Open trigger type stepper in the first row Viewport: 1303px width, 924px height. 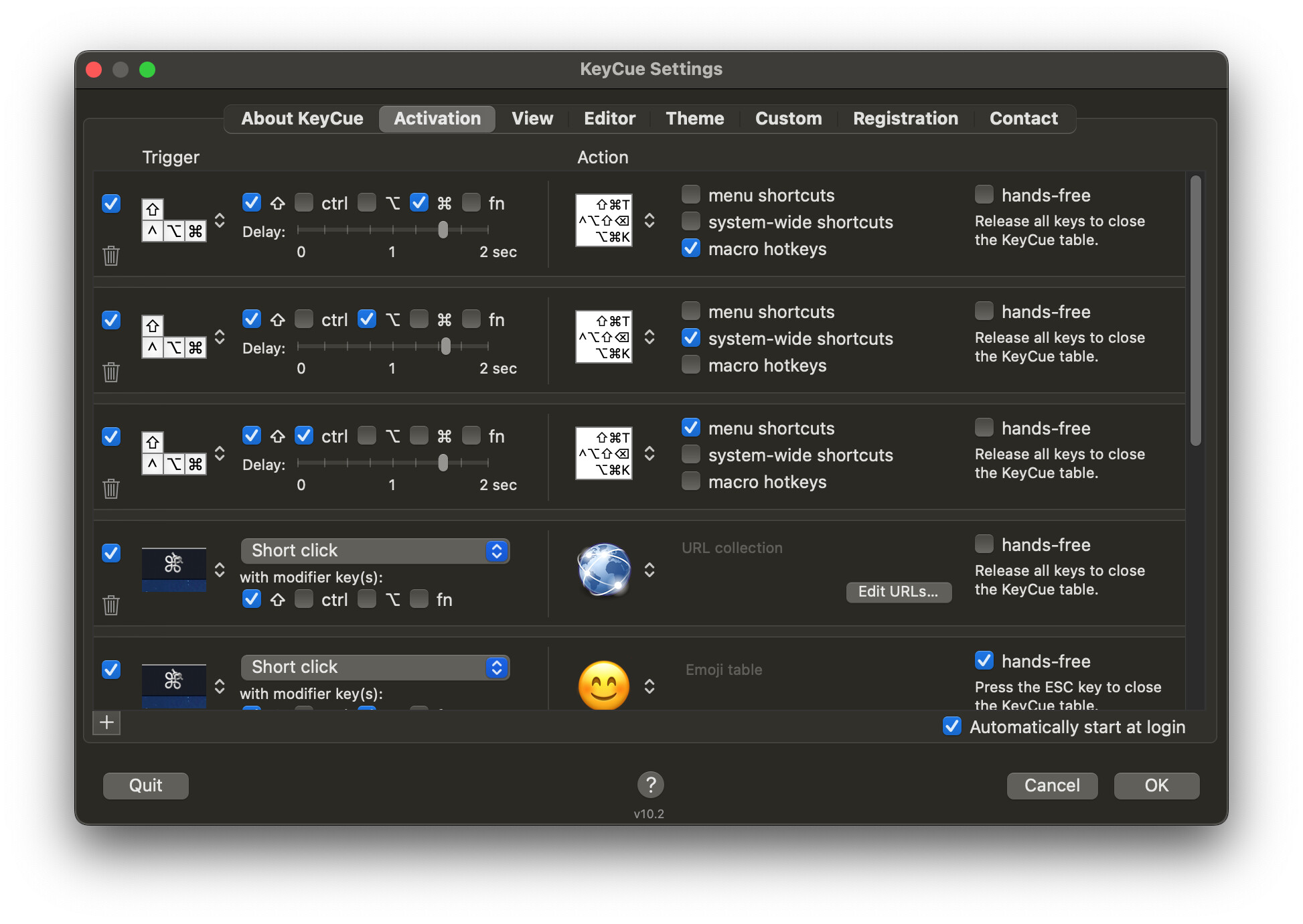click(x=220, y=220)
